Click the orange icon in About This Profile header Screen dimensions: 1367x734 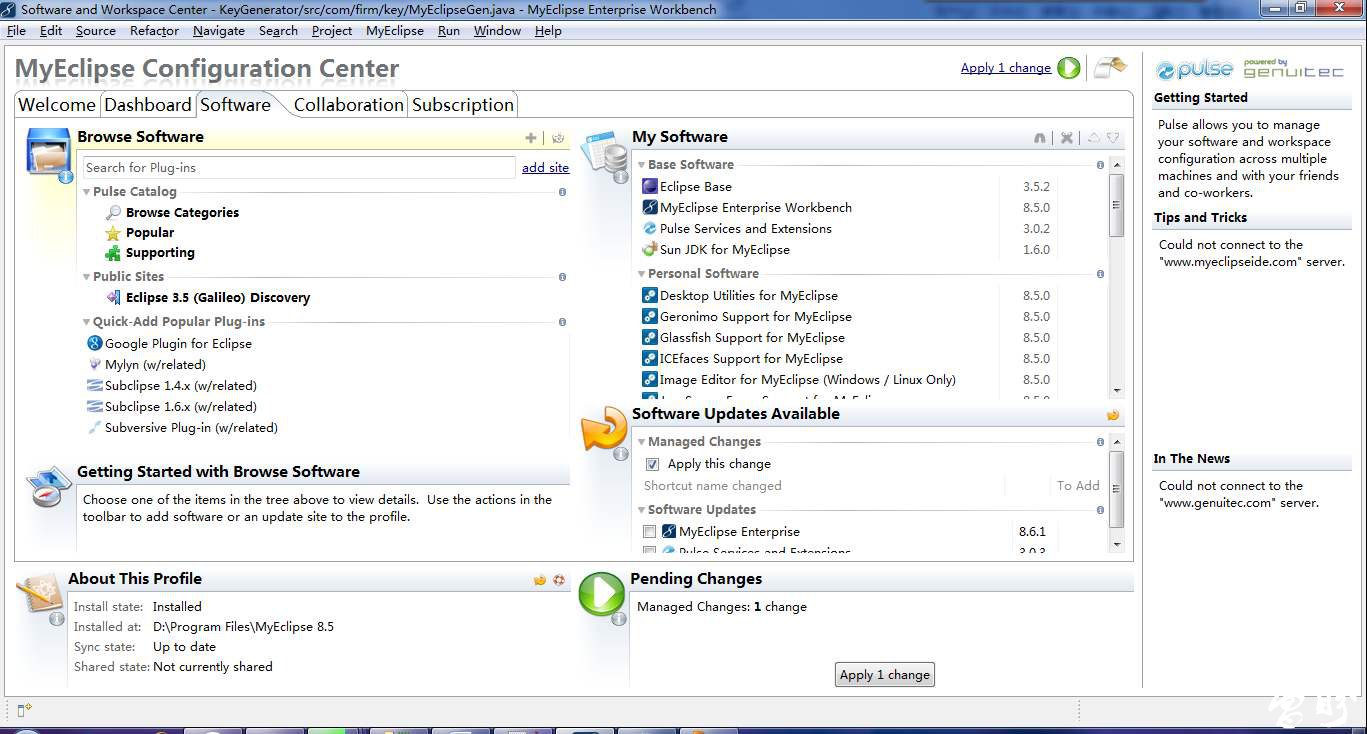tap(540, 580)
